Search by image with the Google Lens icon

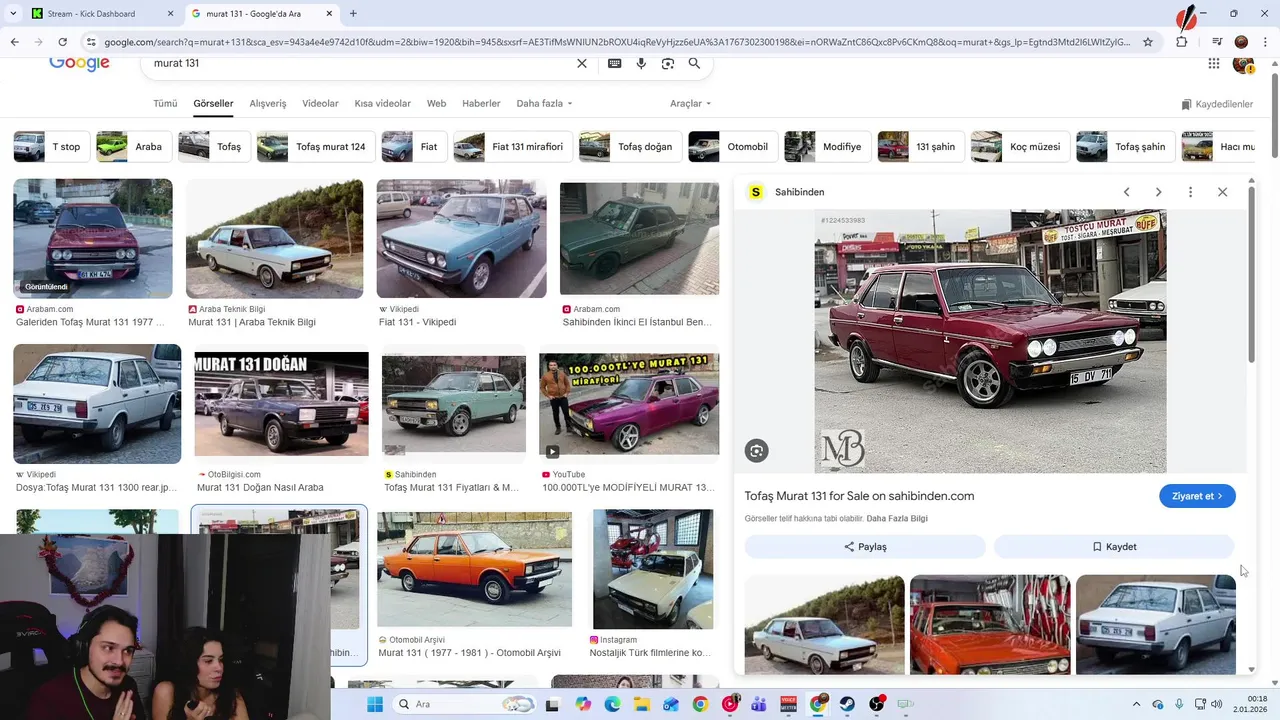[668, 63]
